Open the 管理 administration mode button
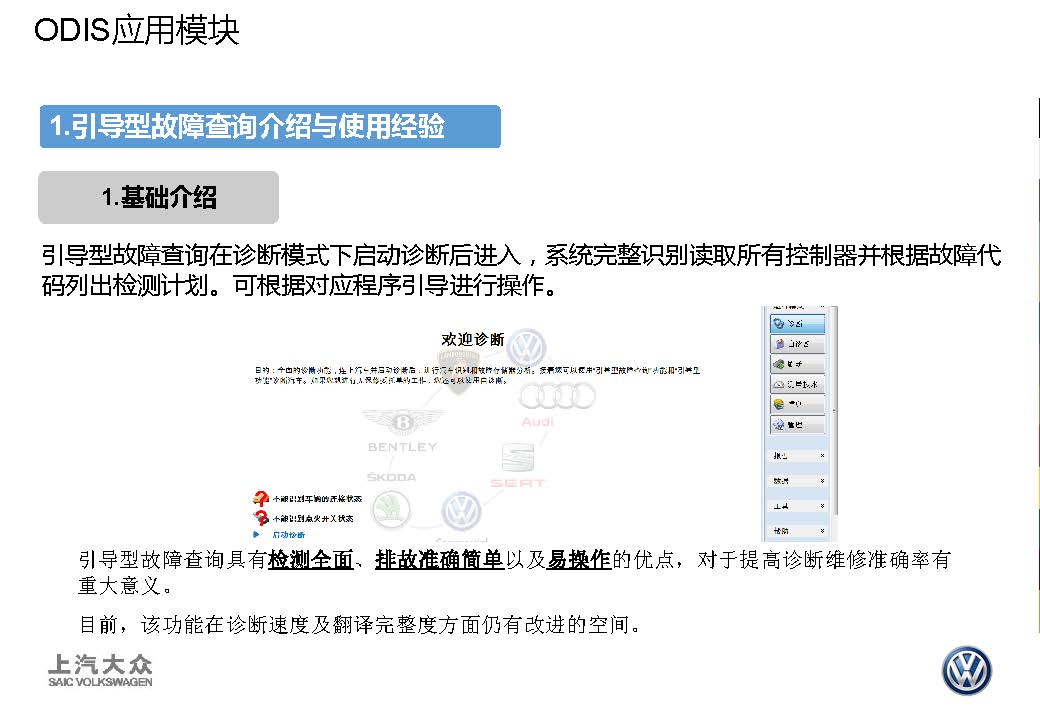Screen dimensions: 1040x720 [x=797, y=424]
